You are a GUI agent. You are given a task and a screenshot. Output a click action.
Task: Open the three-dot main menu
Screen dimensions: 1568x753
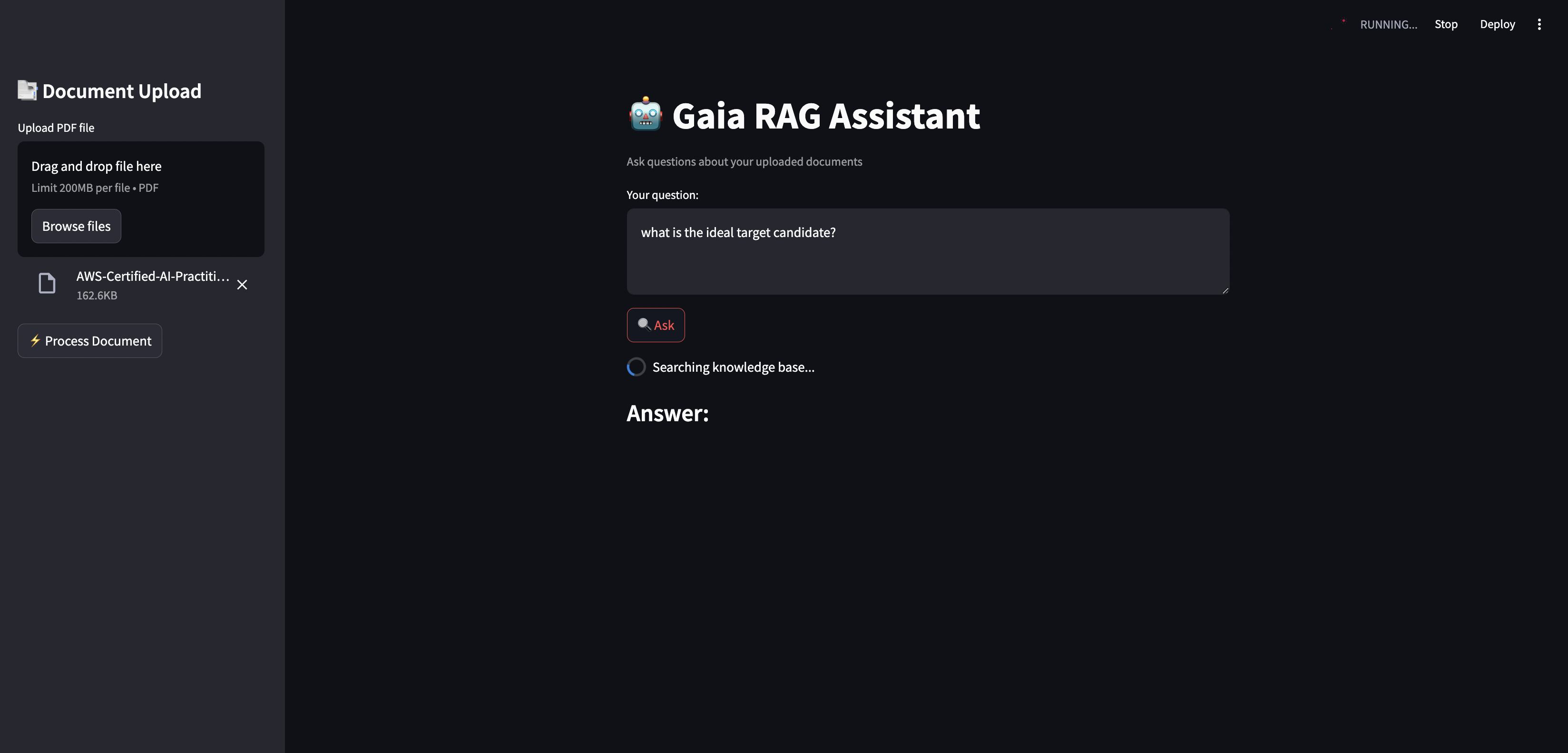1539,24
